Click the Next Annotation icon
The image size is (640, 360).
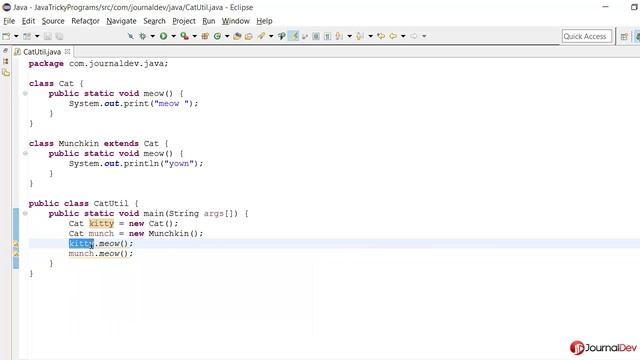pos(339,36)
